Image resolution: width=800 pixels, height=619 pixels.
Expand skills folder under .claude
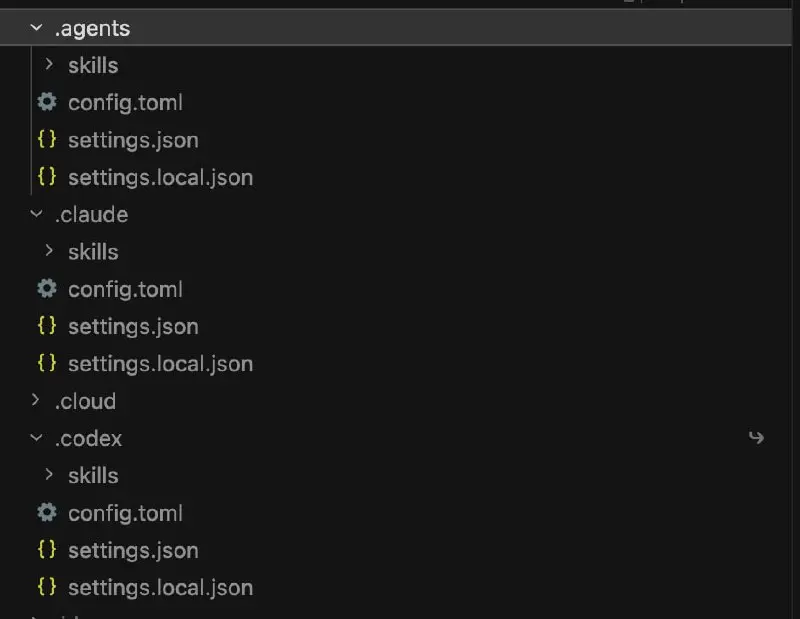click(49, 251)
